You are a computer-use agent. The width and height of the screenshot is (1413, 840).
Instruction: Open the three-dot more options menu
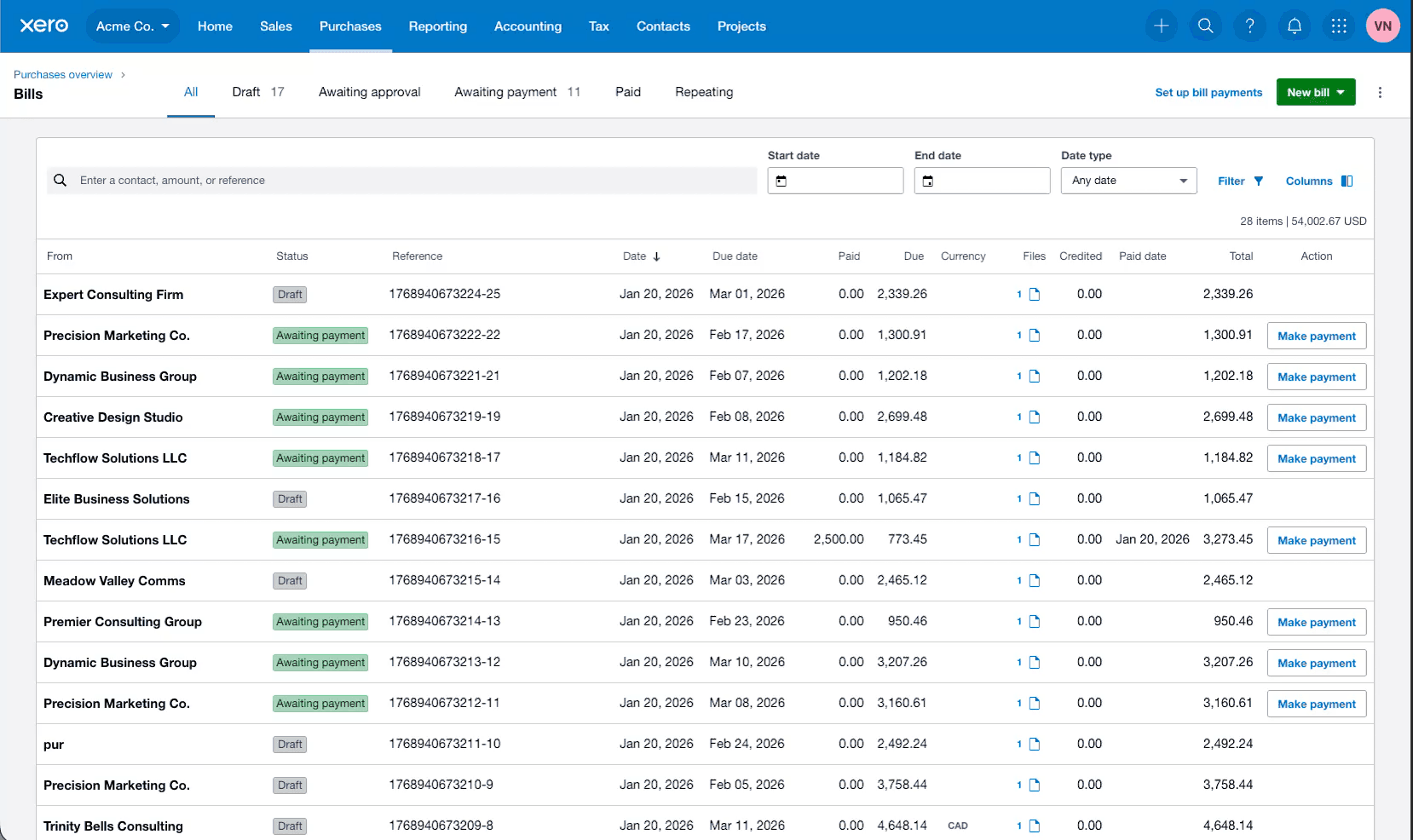[x=1380, y=93]
